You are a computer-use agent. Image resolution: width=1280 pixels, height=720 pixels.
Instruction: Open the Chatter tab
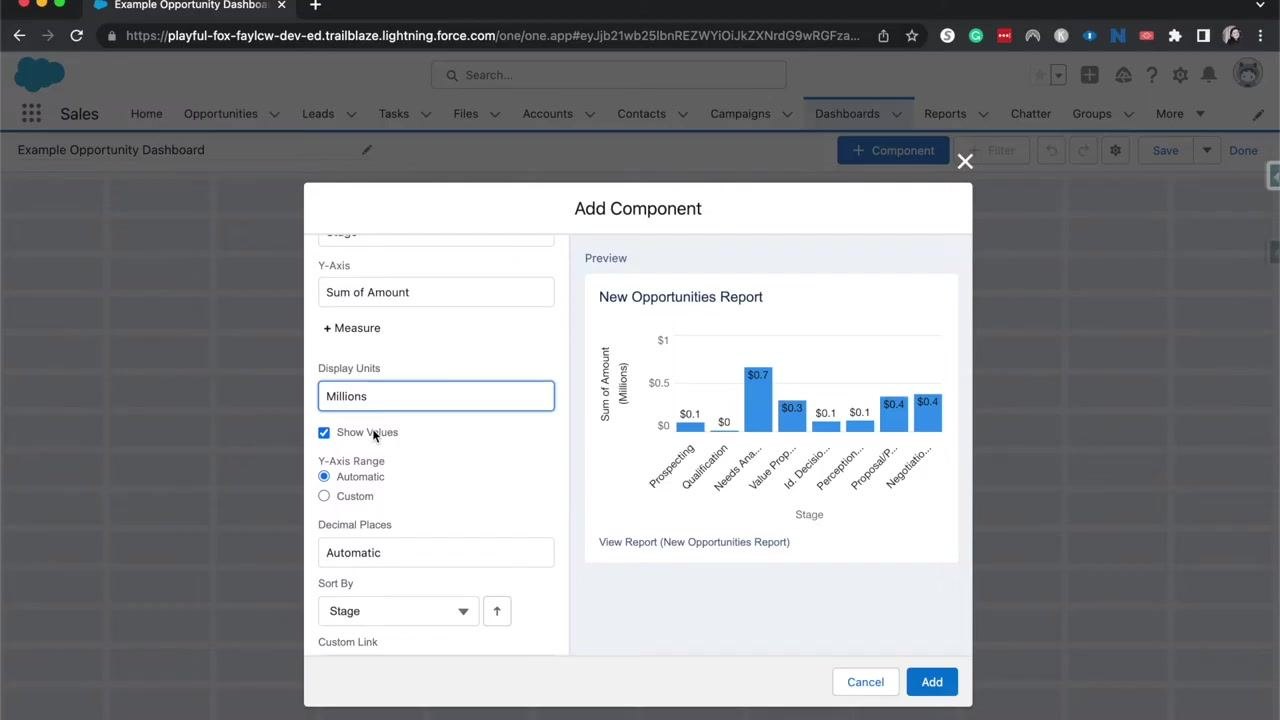point(1031,114)
